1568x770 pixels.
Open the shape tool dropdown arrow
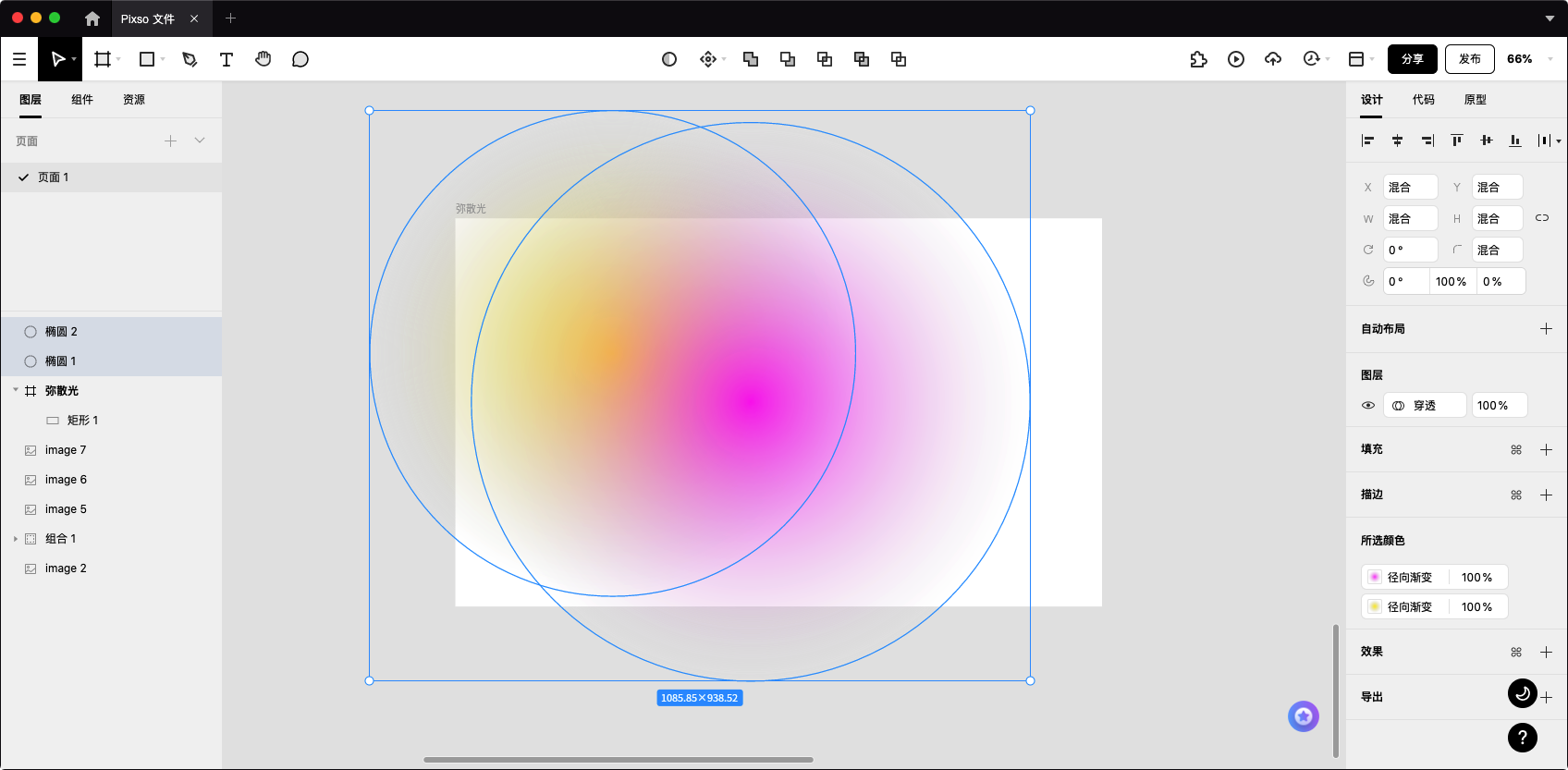pos(163,59)
